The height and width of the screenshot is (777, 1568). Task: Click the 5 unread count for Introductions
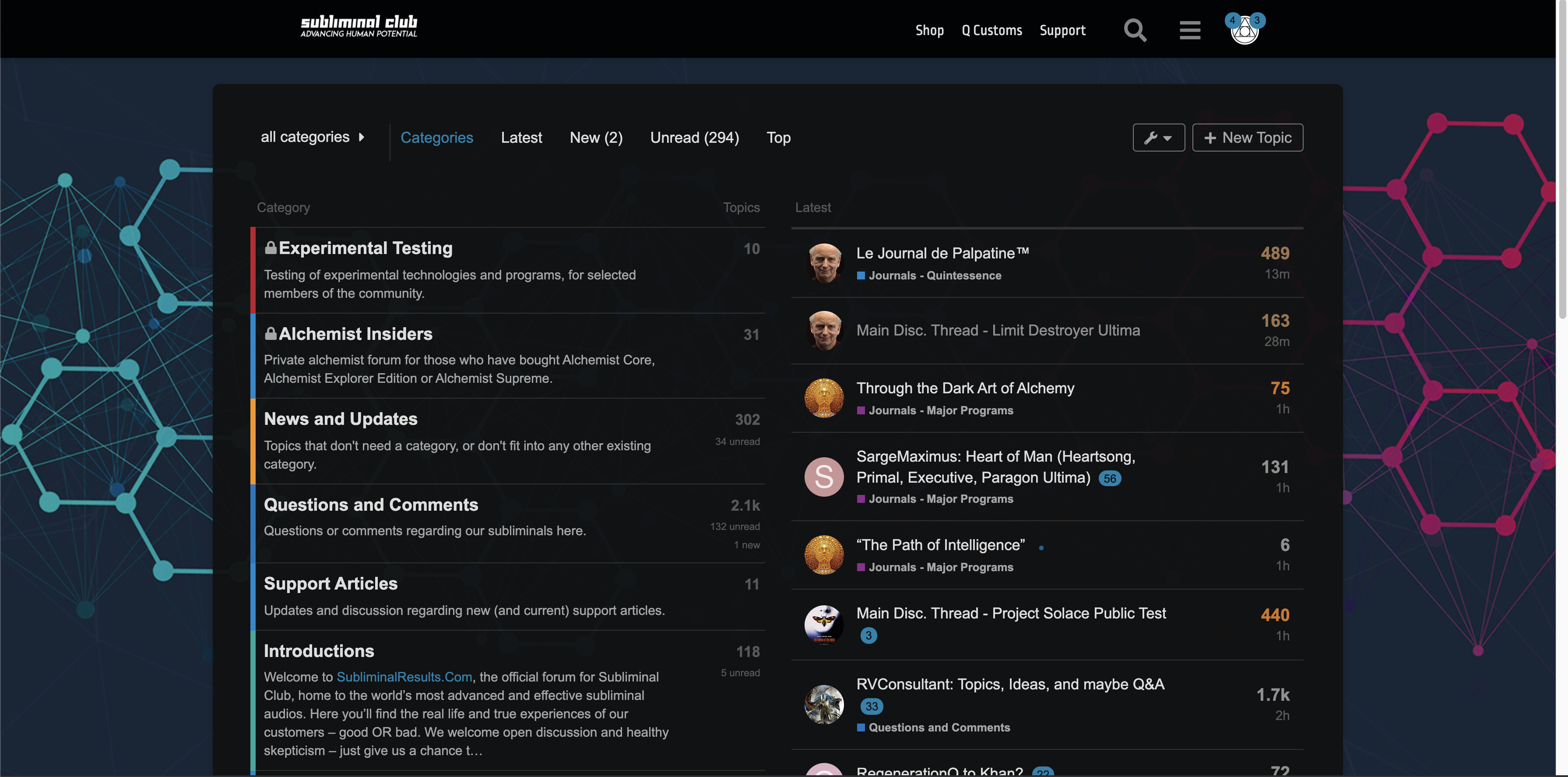pyautogui.click(x=740, y=674)
